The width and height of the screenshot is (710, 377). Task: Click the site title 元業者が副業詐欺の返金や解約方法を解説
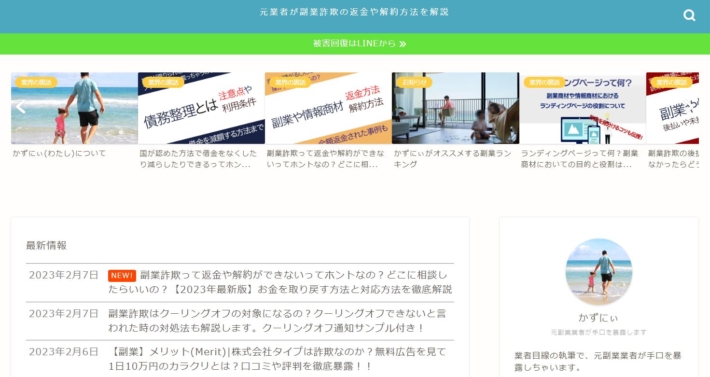(354, 12)
